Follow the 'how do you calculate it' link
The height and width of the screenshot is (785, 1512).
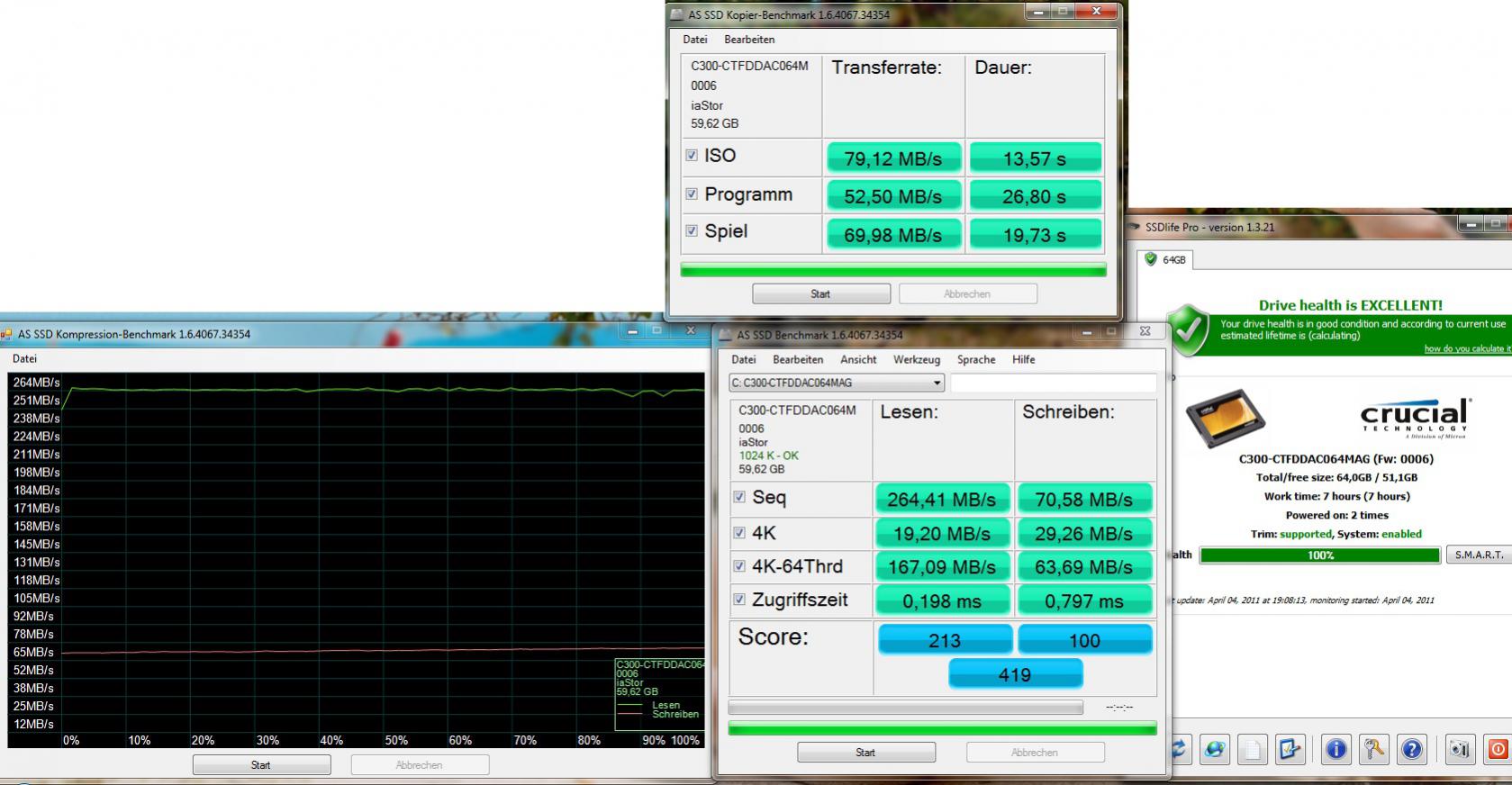coord(1468,348)
